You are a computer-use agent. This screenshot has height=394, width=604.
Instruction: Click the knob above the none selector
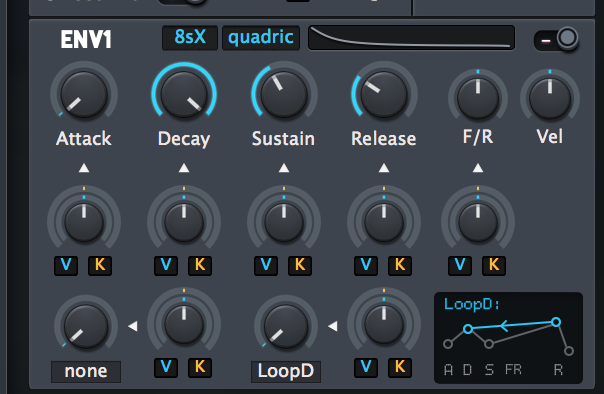tap(86, 326)
